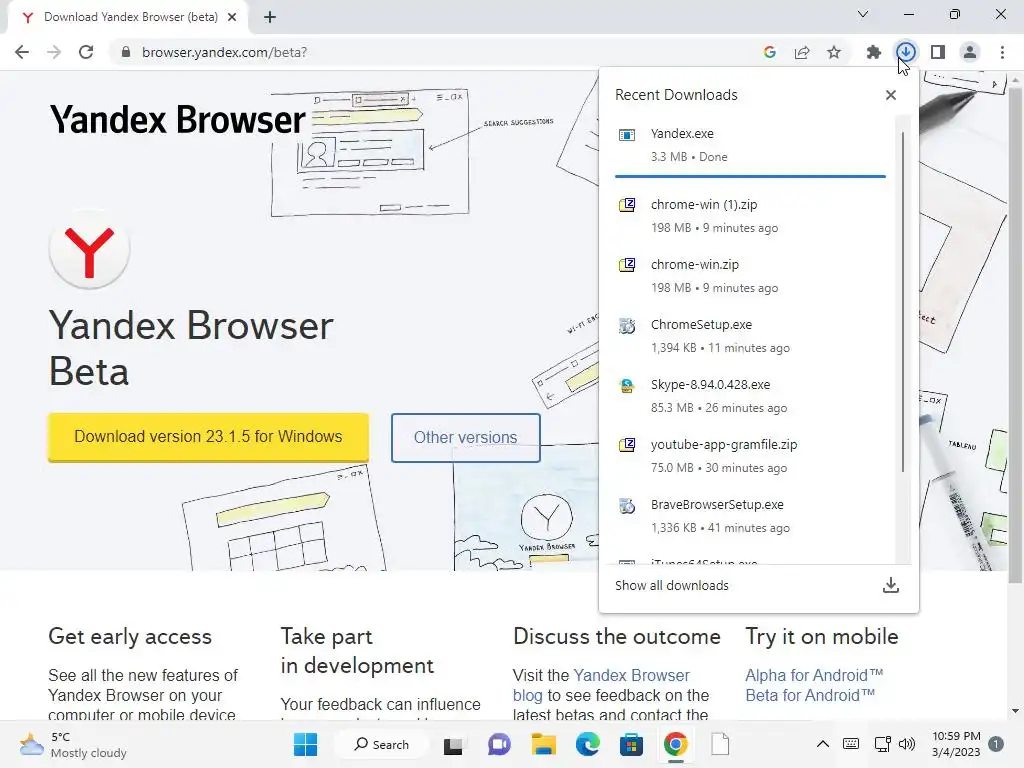Click chrome-win (1).zip archive icon

tap(627, 205)
